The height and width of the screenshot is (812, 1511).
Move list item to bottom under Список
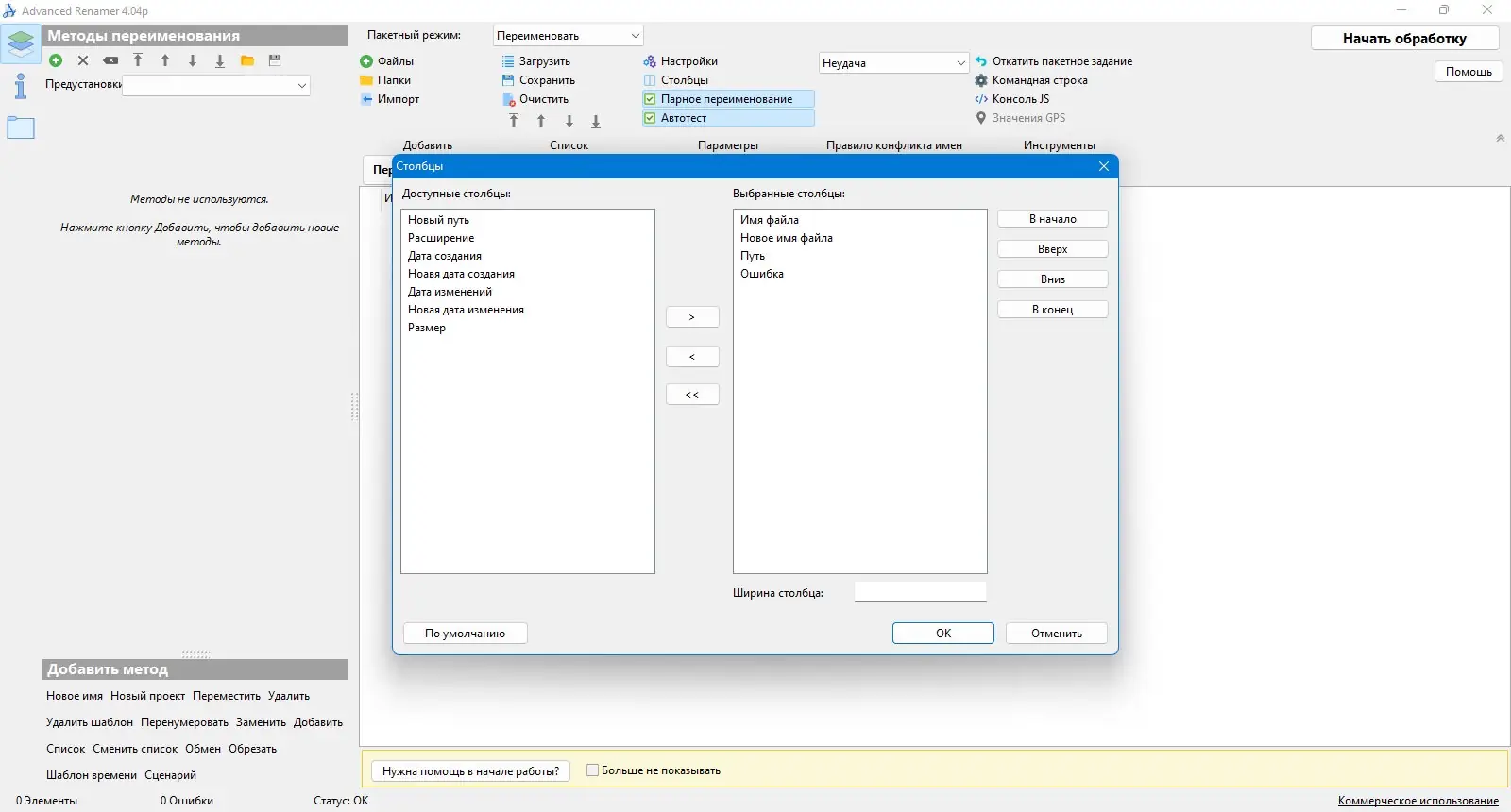[596, 121]
